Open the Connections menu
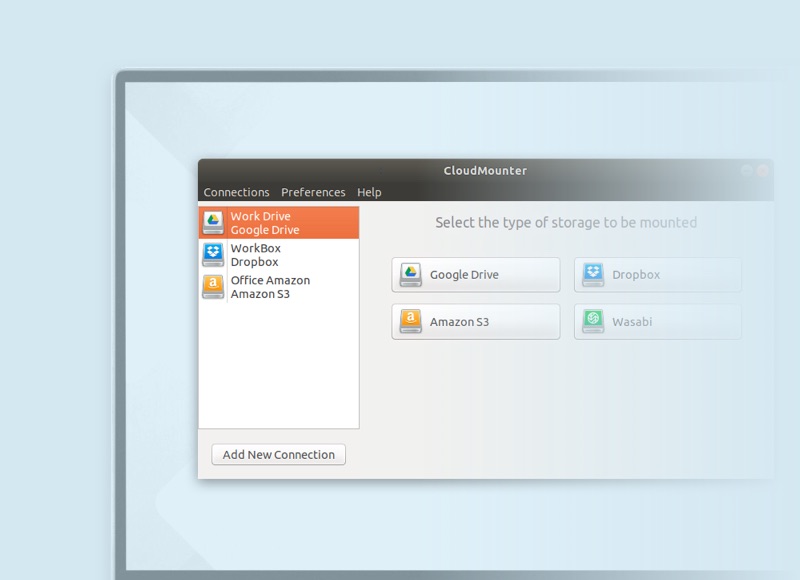 [x=236, y=192]
